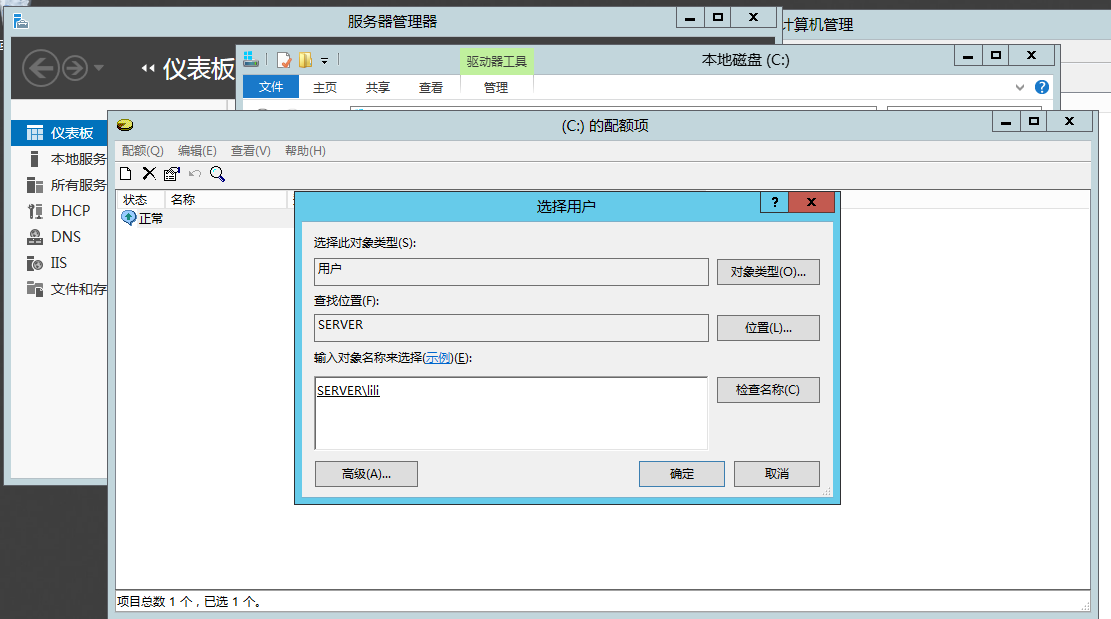
Task: Click the 高级(A)... button
Action: coord(366,474)
